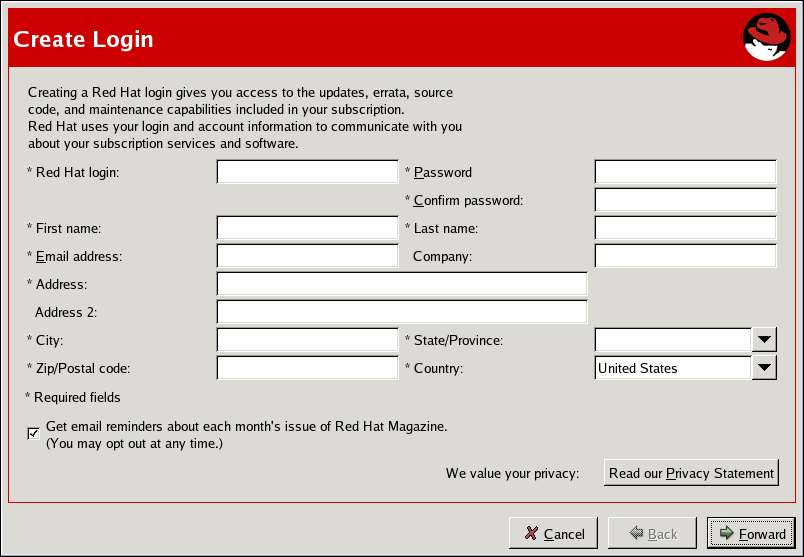804x557 pixels.
Task: Open the State/Province dropdown arrow
Action: pos(764,340)
